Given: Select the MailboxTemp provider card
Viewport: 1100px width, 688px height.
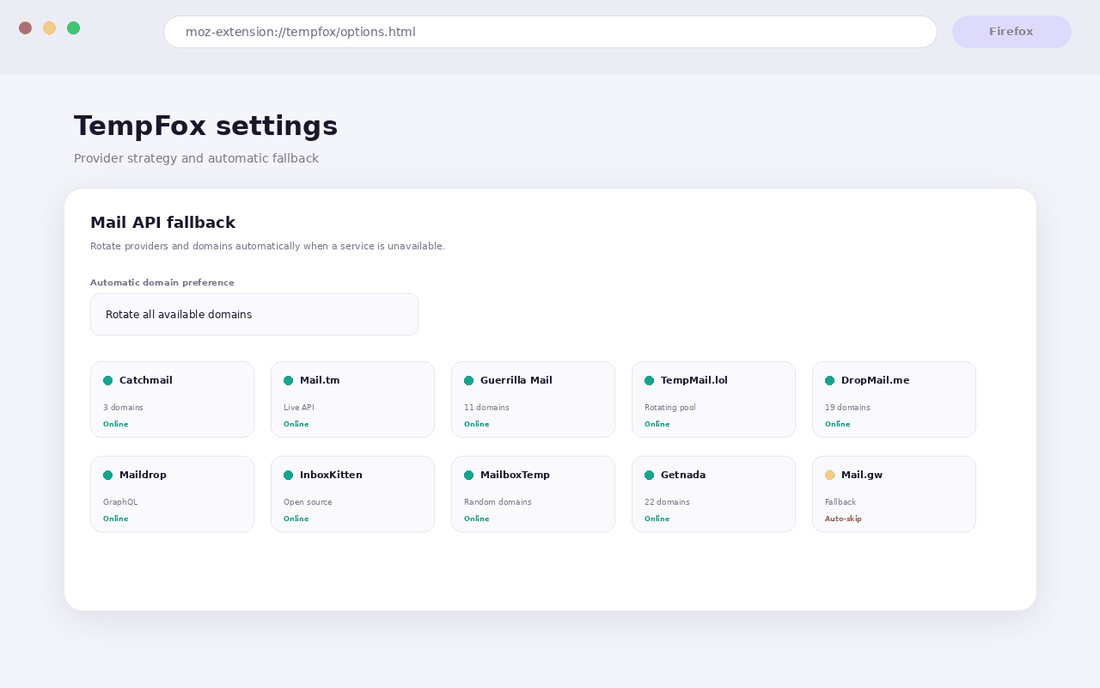Looking at the screenshot, I should click(x=533, y=494).
